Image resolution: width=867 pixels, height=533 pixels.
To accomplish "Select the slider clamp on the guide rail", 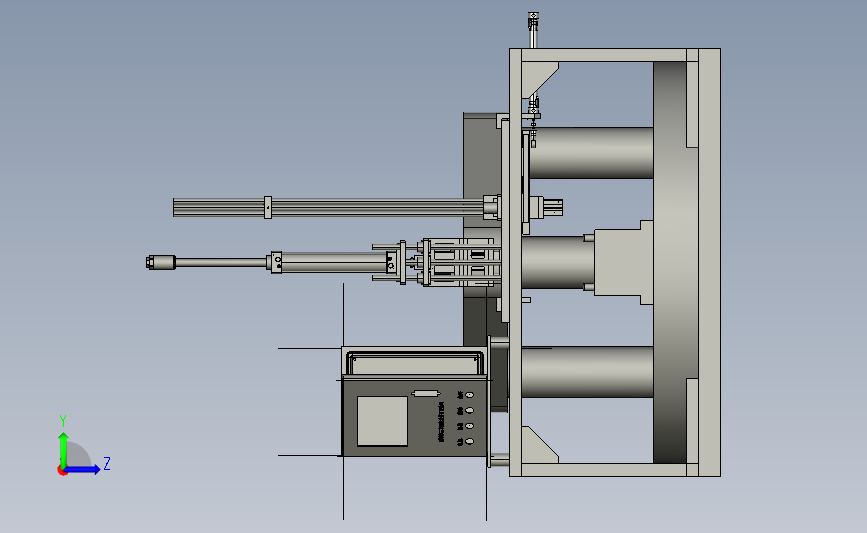I will coord(268,207).
